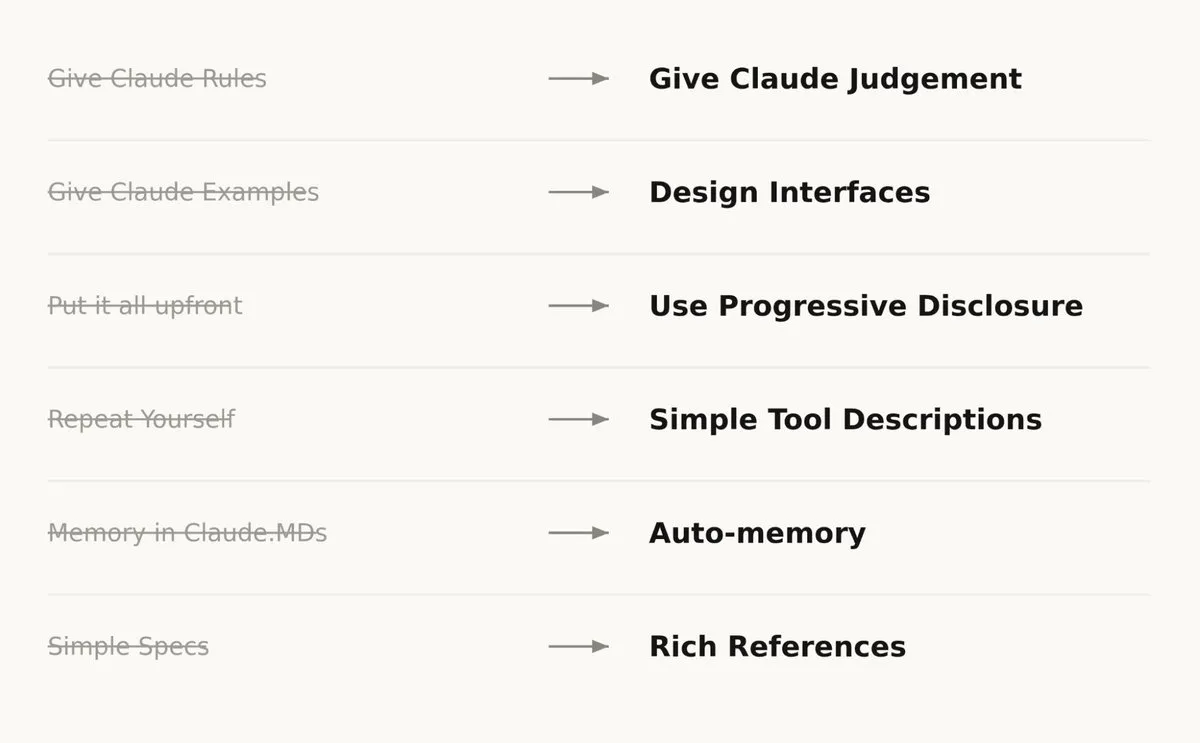Select the Use Progressive Disclosure heading
This screenshot has height=743, width=1200.
(866, 306)
